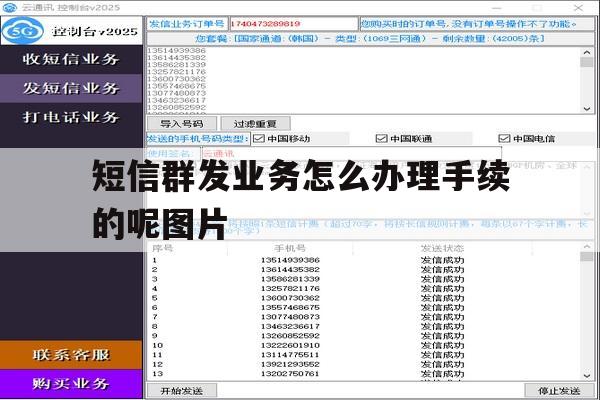
Task: Click results table scrollbar down arrow
Action: (x=587, y=376)
